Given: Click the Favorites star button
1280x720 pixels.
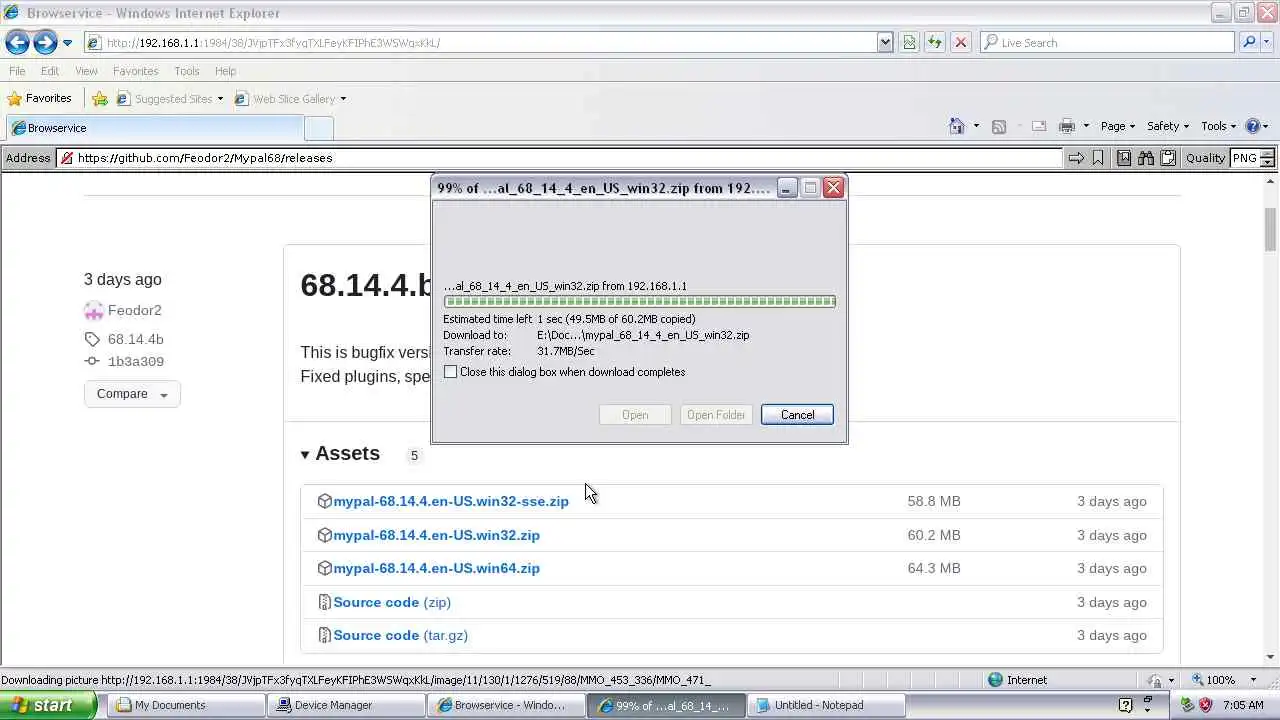Looking at the screenshot, I should tap(39, 98).
